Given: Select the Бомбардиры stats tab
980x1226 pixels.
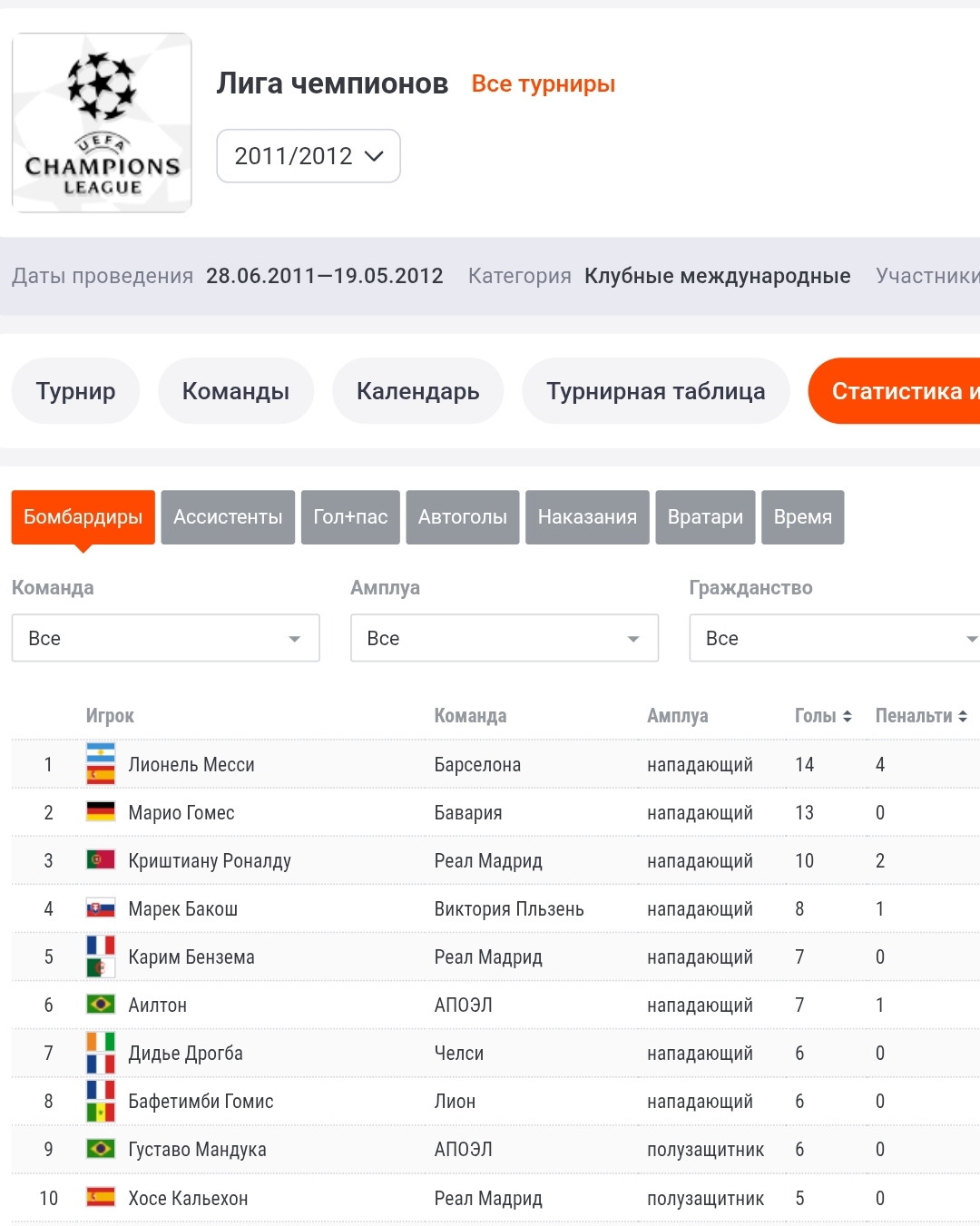Looking at the screenshot, I should tap(83, 517).
